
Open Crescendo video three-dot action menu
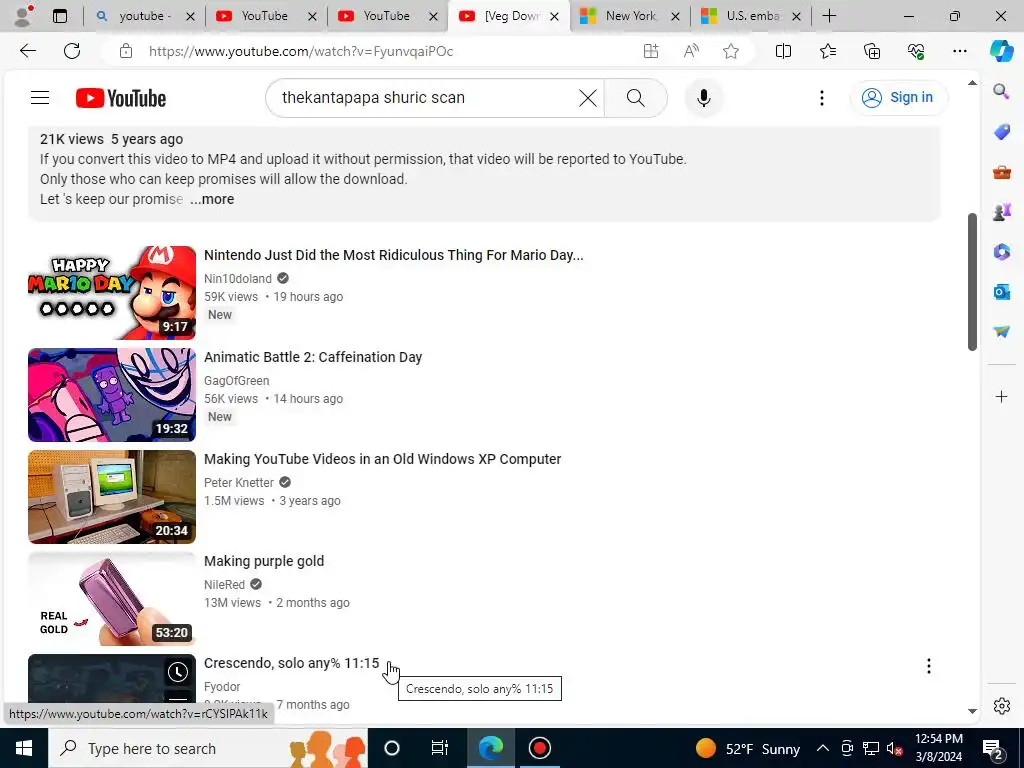click(x=929, y=666)
